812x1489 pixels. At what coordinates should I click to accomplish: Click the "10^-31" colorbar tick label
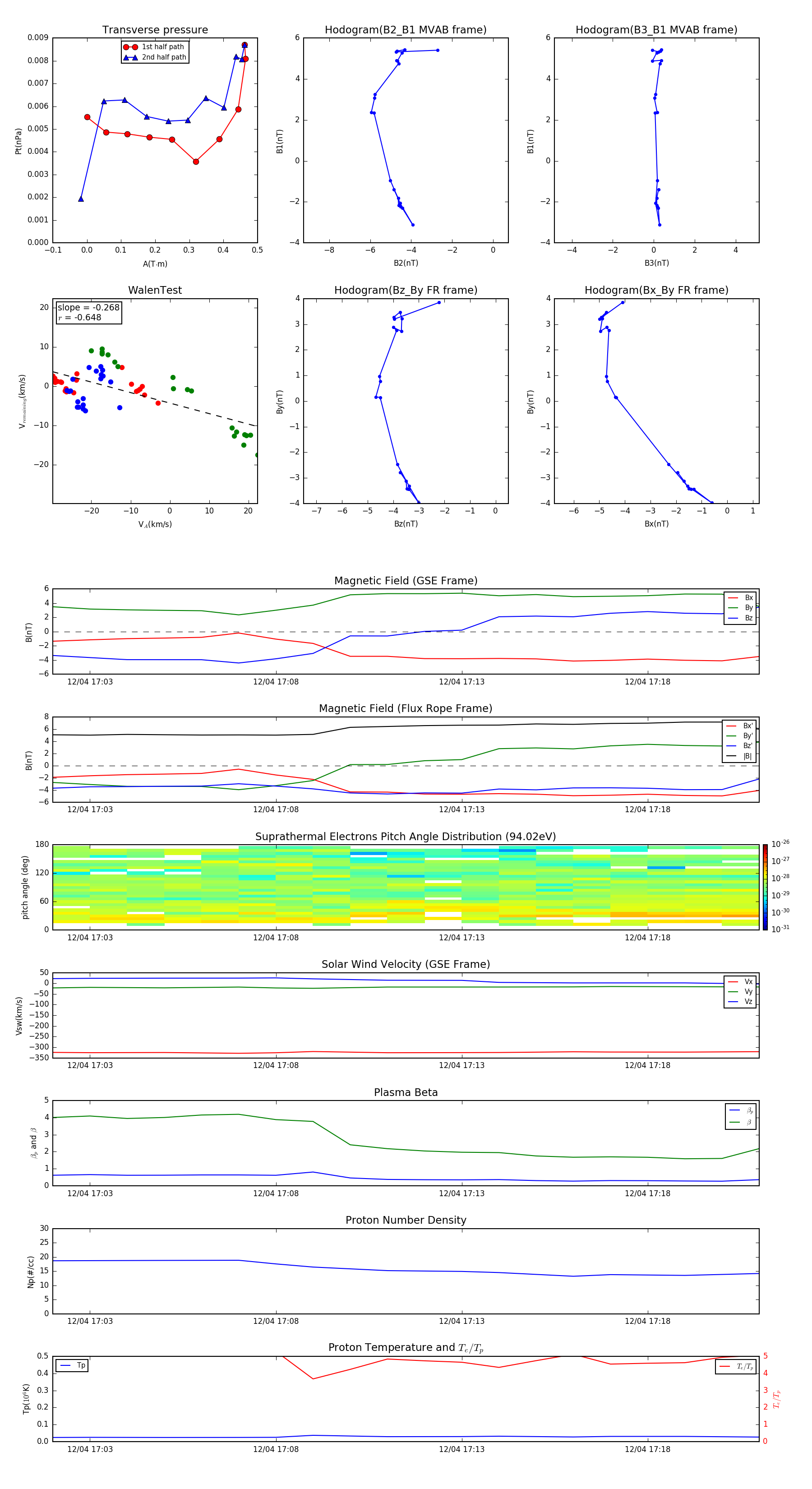[x=780, y=929]
